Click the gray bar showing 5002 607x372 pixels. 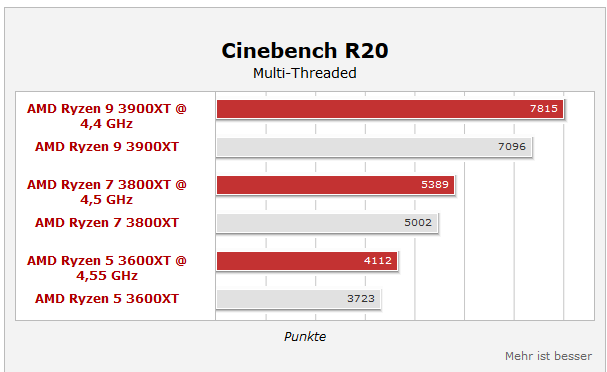pos(327,223)
